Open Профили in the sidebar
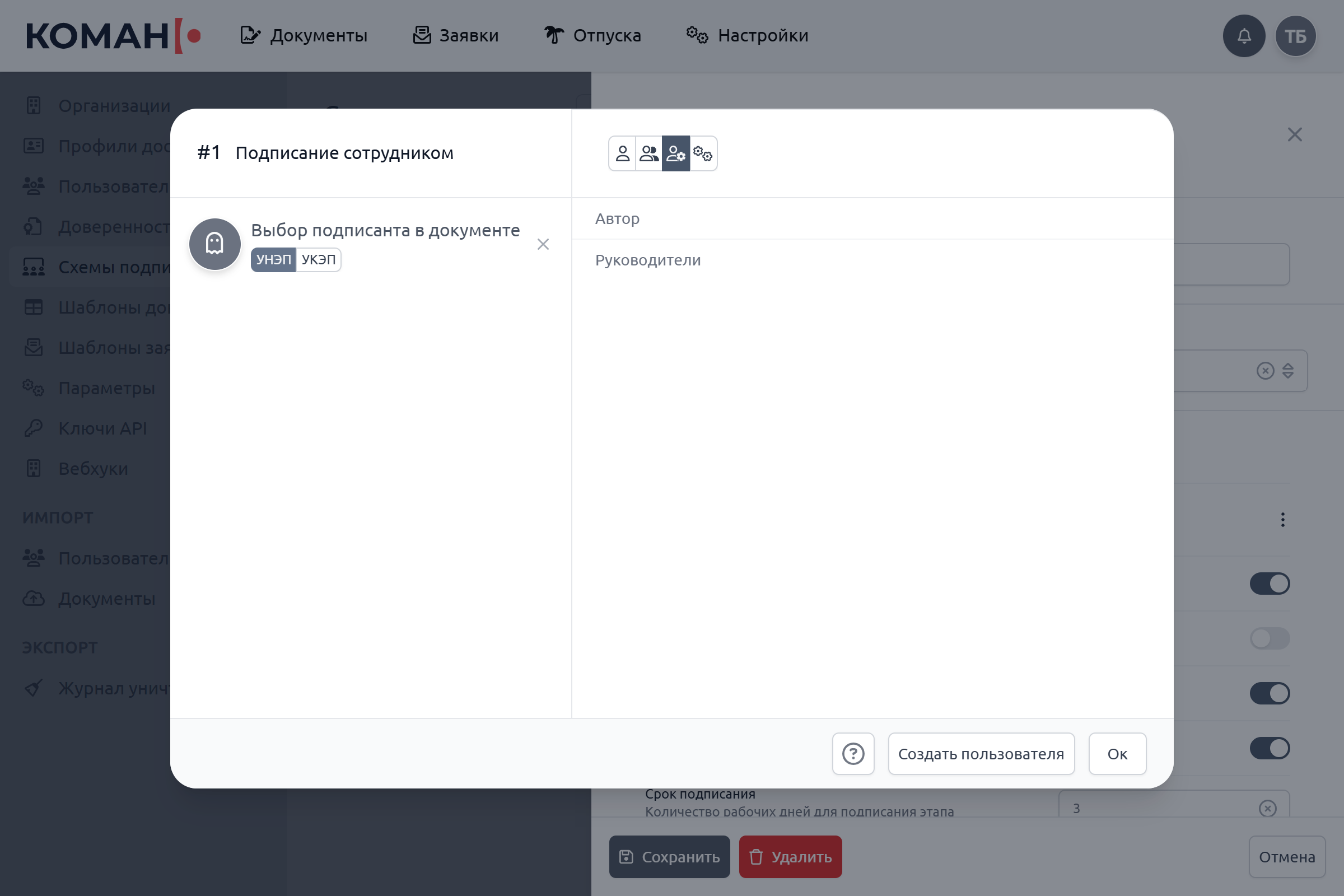Viewport: 1344px width, 896px height. tap(97, 146)
